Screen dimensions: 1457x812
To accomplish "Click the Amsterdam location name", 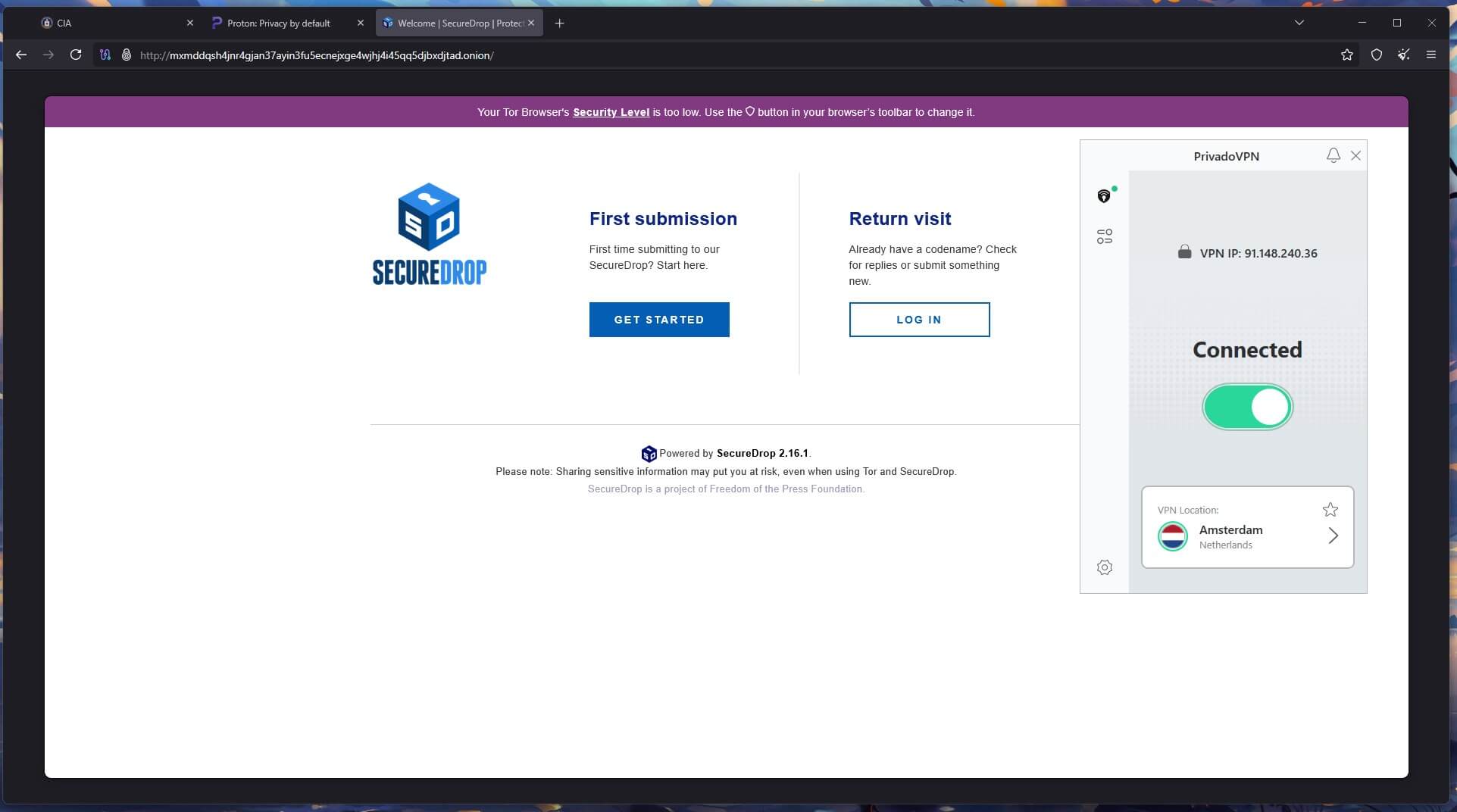I will point(1230,530).
